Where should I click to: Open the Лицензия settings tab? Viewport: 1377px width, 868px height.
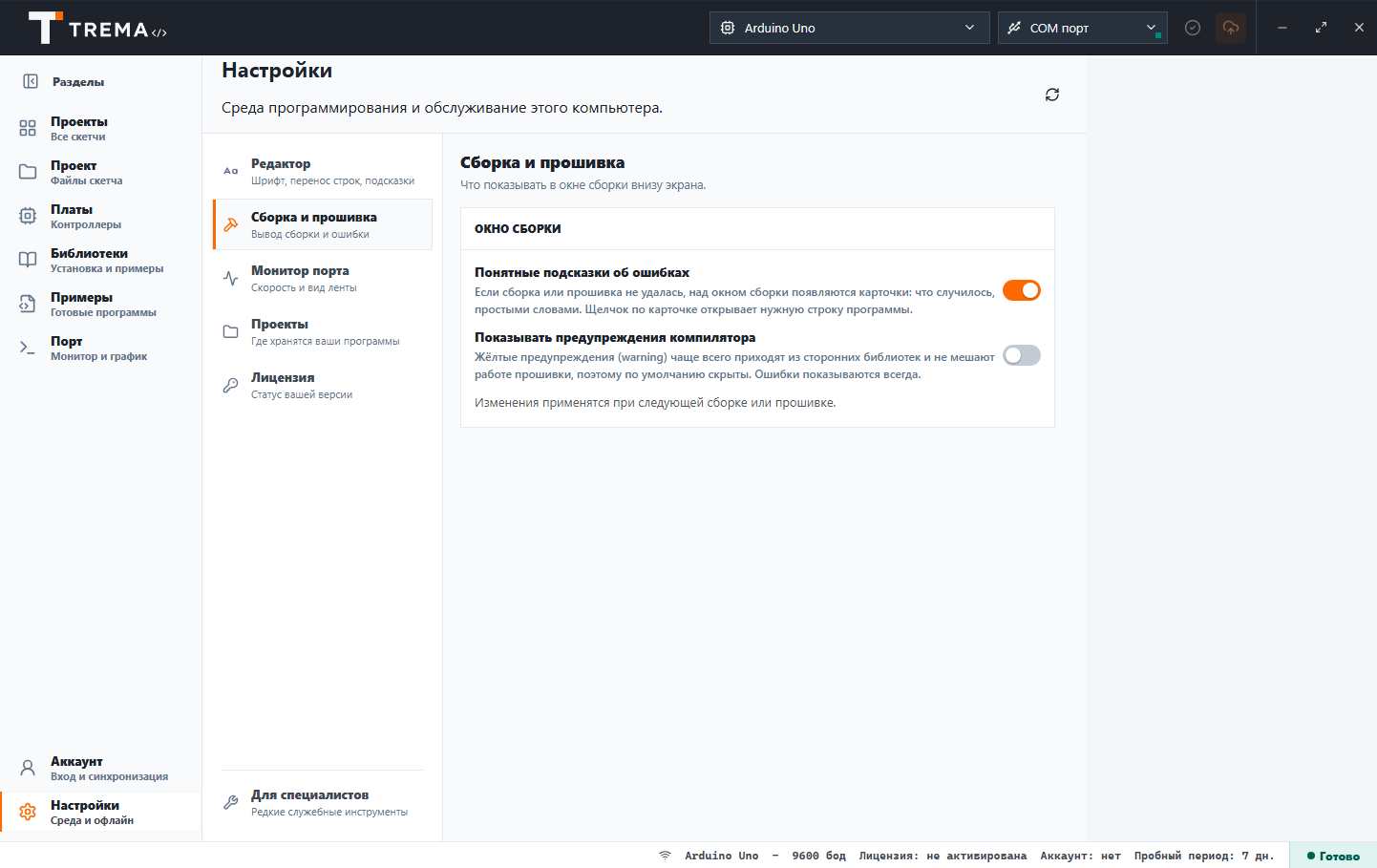pos(323,385)
